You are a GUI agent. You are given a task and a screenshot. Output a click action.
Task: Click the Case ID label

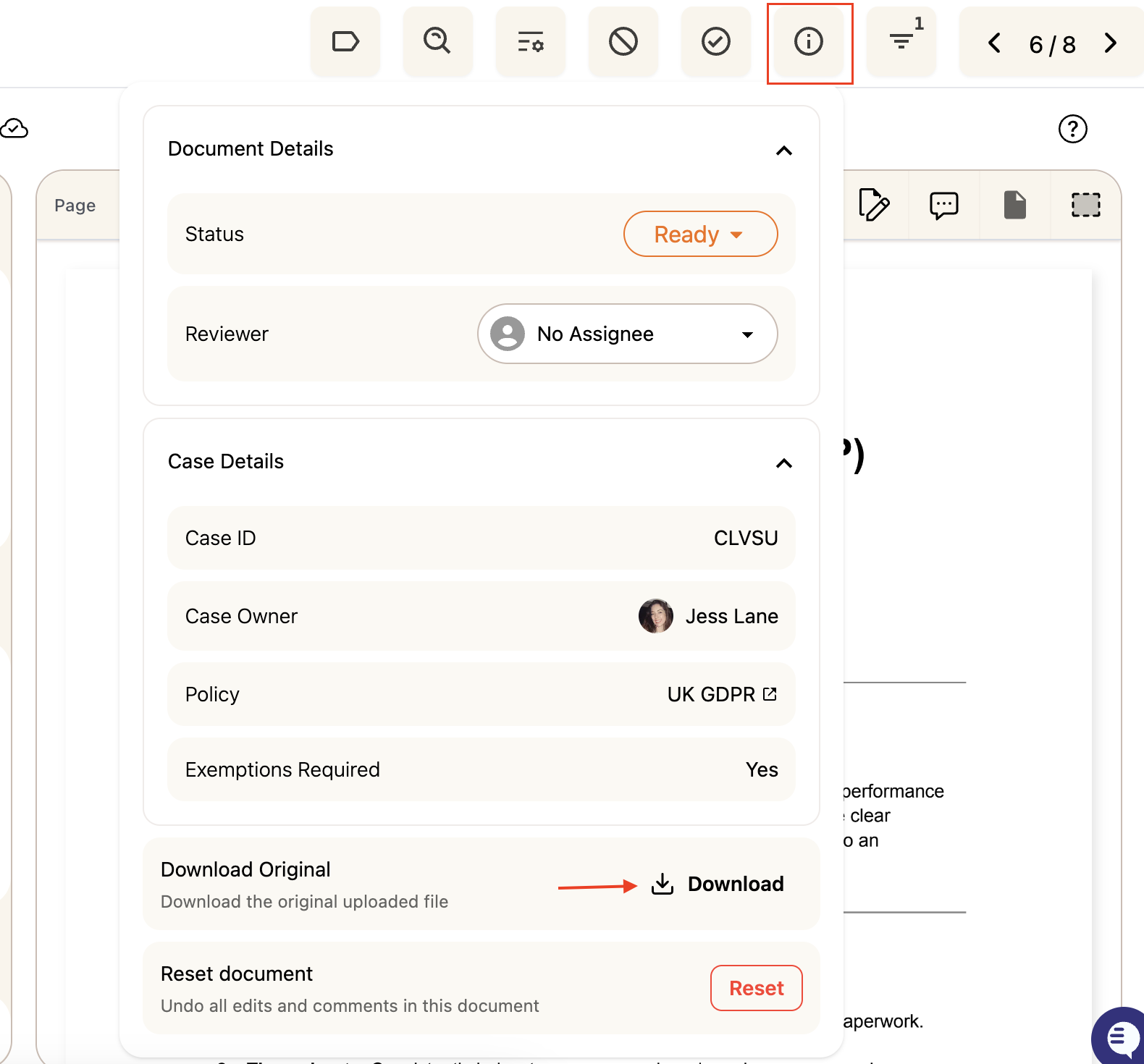point(221,538)
